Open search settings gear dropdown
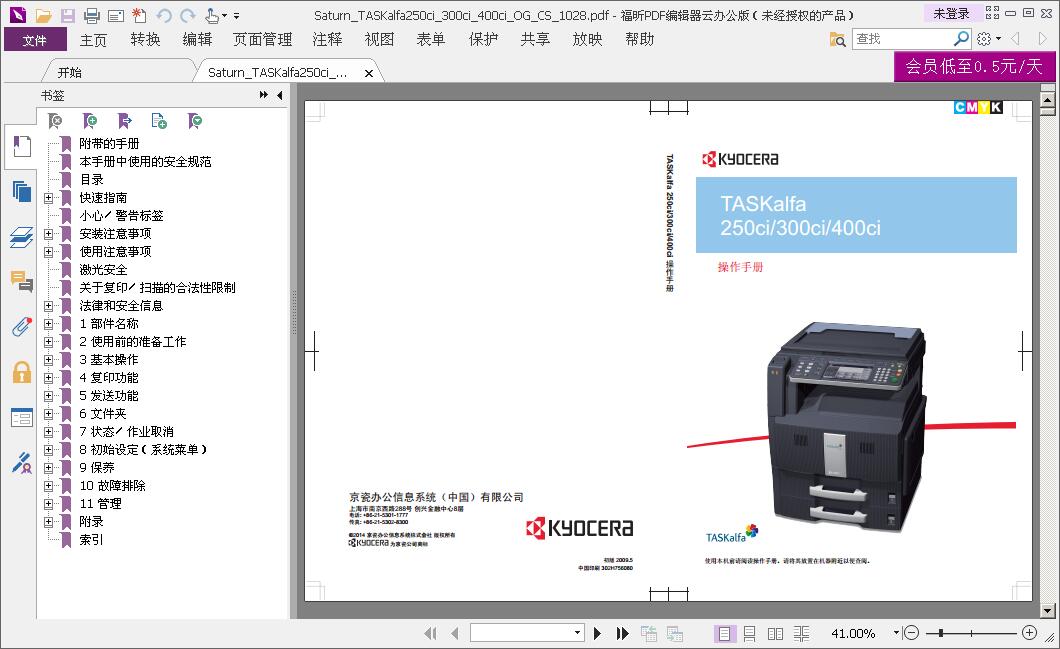Image resolution: width=1060 pixels, height=649 pixels. point(988,39)
